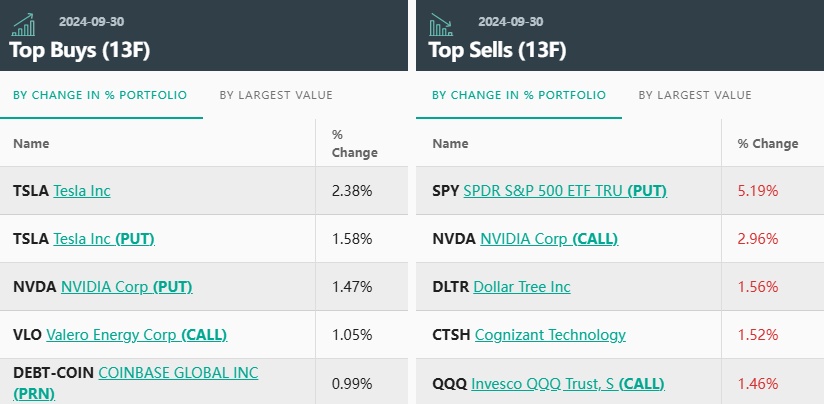
Task: Click the Top Buys '% Change' column header
Action: pyautogui.click(x=354, y=143)
